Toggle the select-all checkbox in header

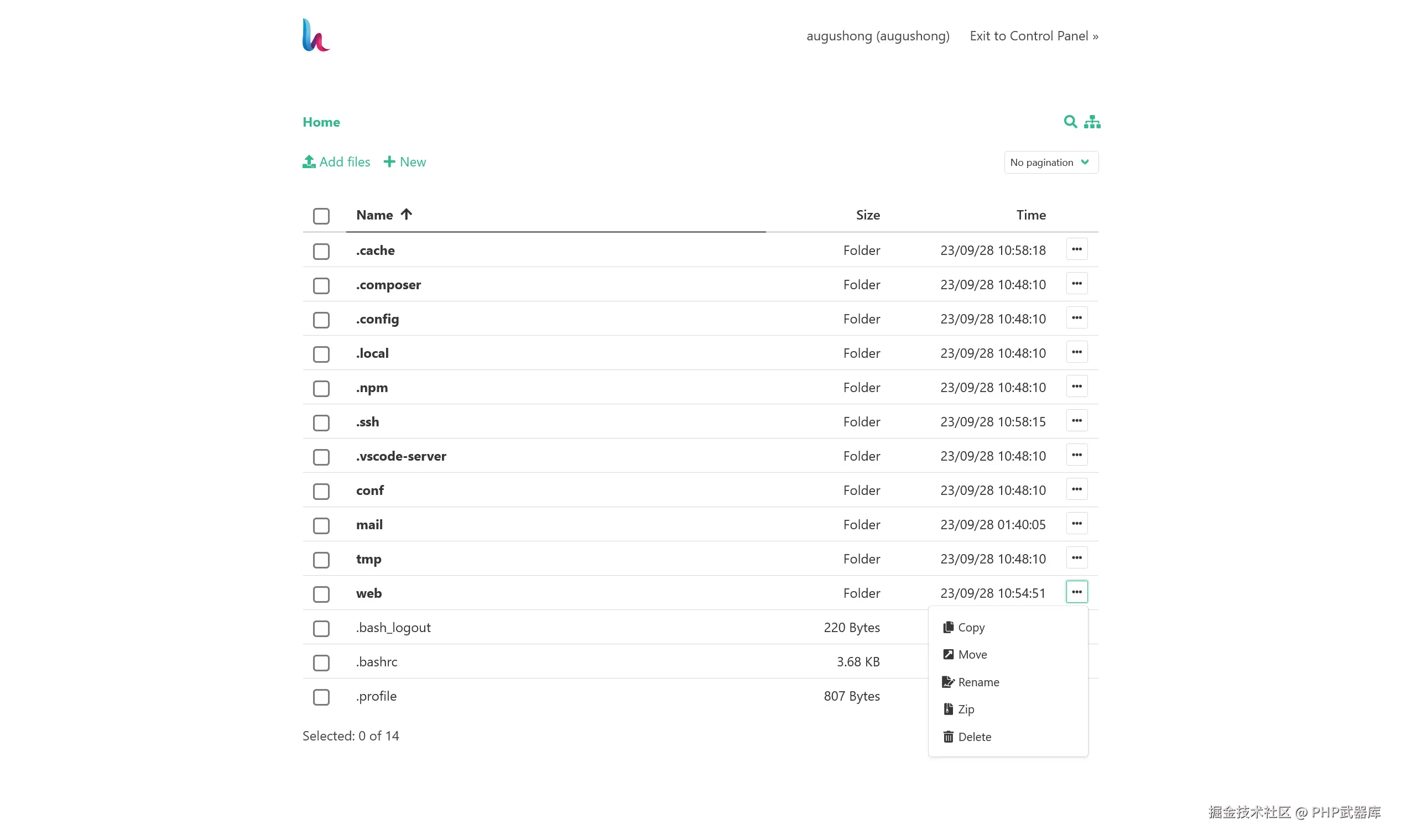pyautogui.click(x=321, y=216)
